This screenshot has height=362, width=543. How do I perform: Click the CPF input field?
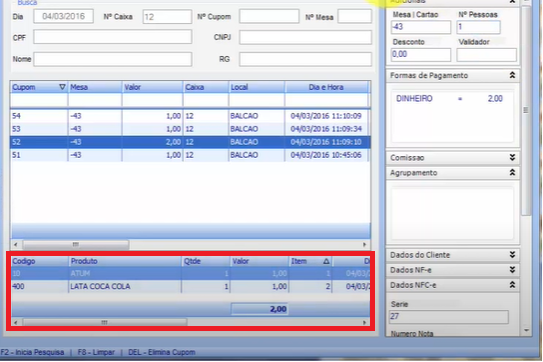113,37
